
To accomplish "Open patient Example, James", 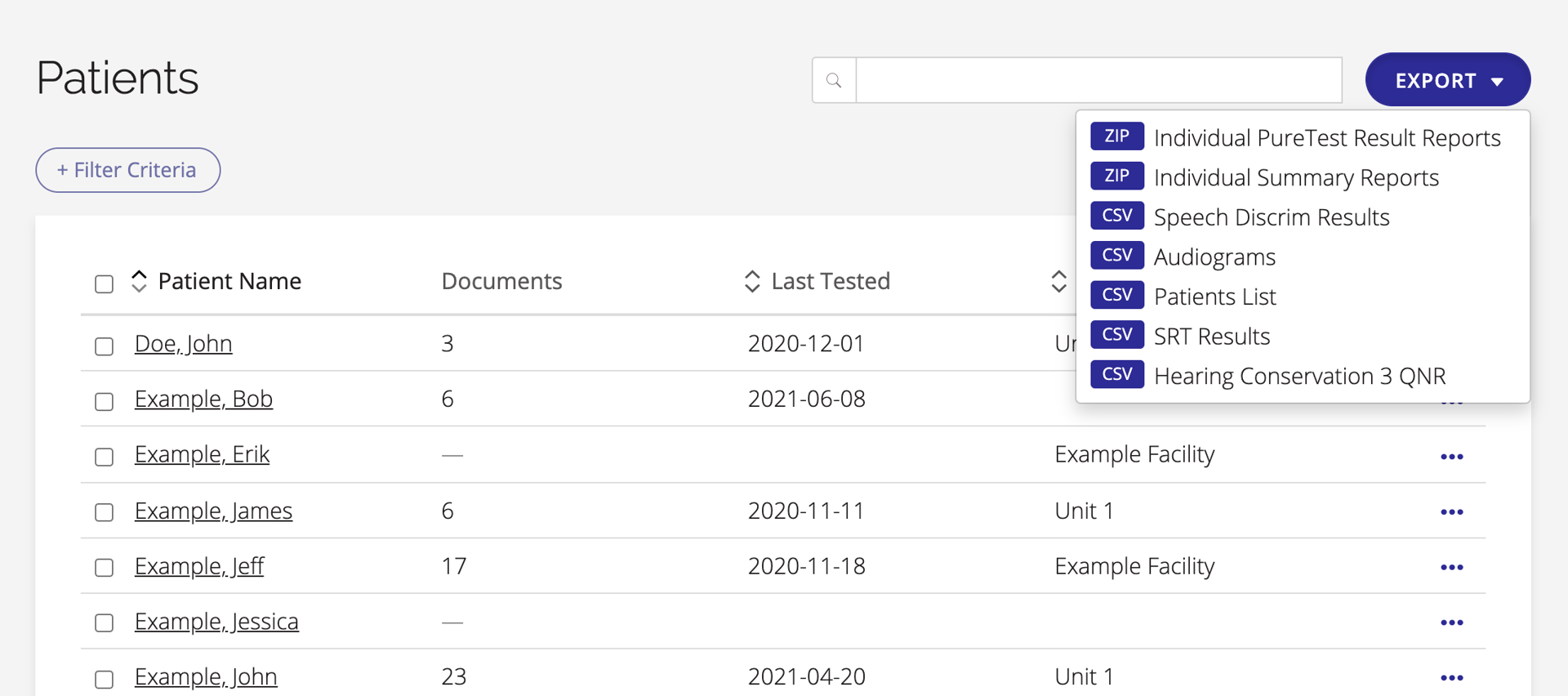I will coord(213,511).
